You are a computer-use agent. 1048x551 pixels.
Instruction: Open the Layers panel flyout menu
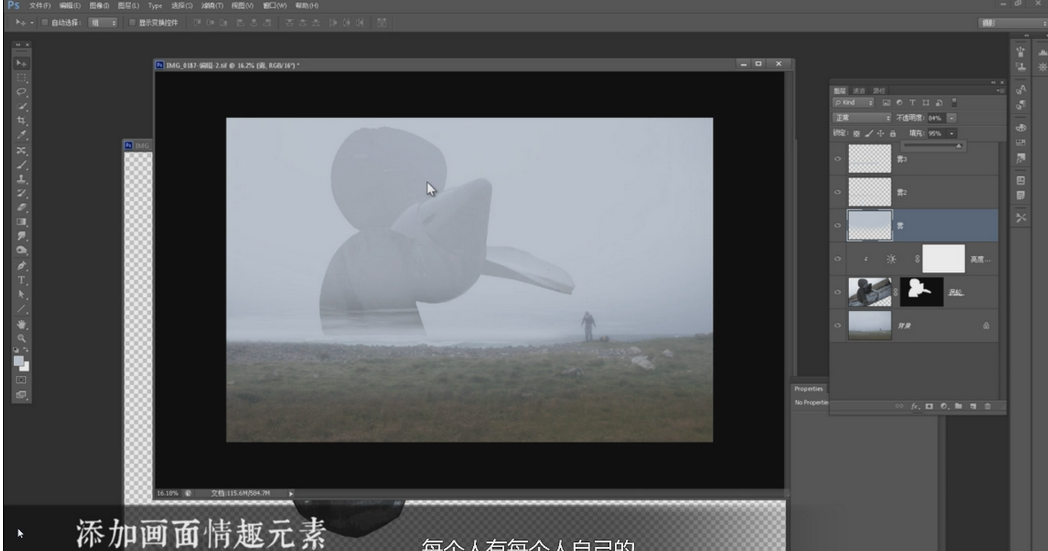pos(1000,90)
